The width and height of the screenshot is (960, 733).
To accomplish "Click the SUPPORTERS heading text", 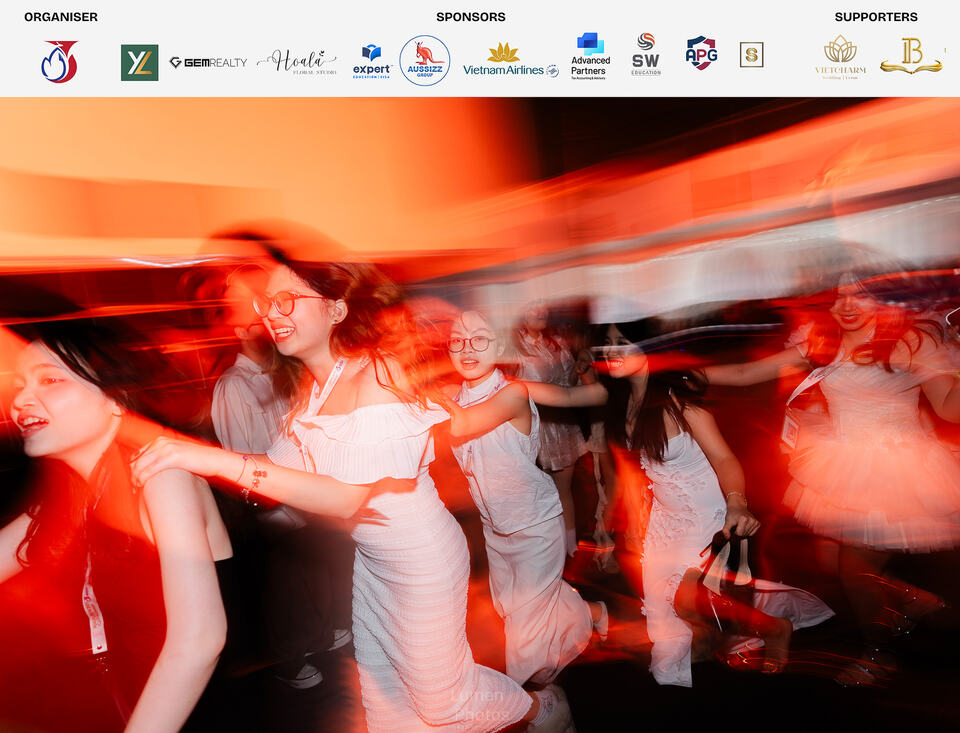I will pos(876,17).
